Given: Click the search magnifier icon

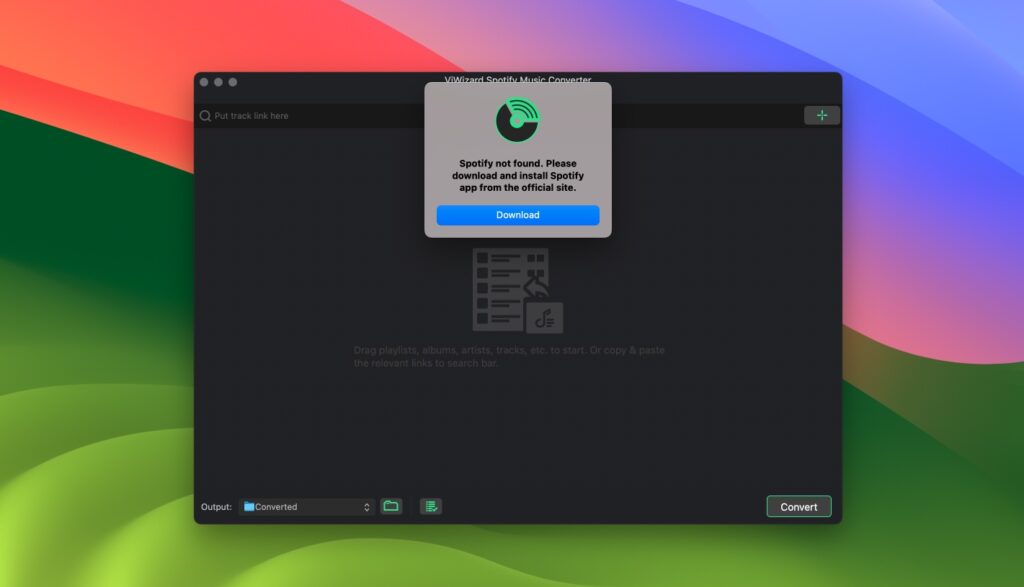Looking at the screenshot, I should [x=206, y=115].
